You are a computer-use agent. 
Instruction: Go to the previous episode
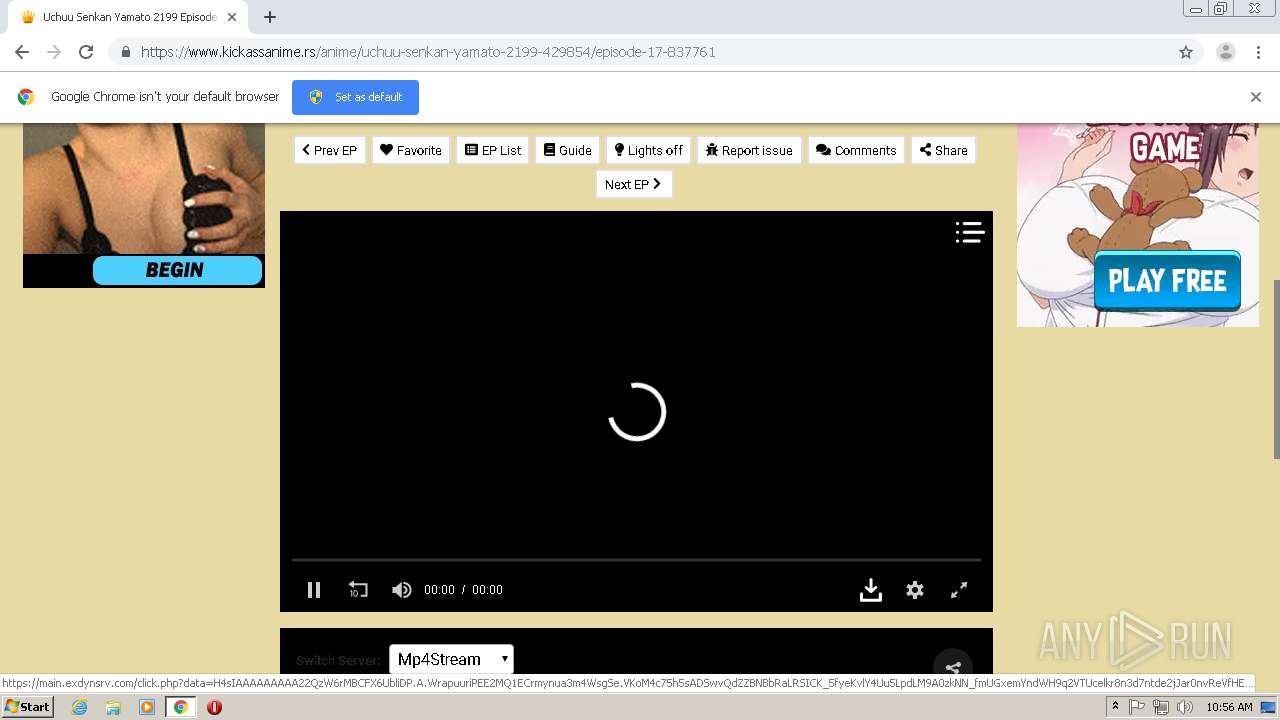point(330,150)
